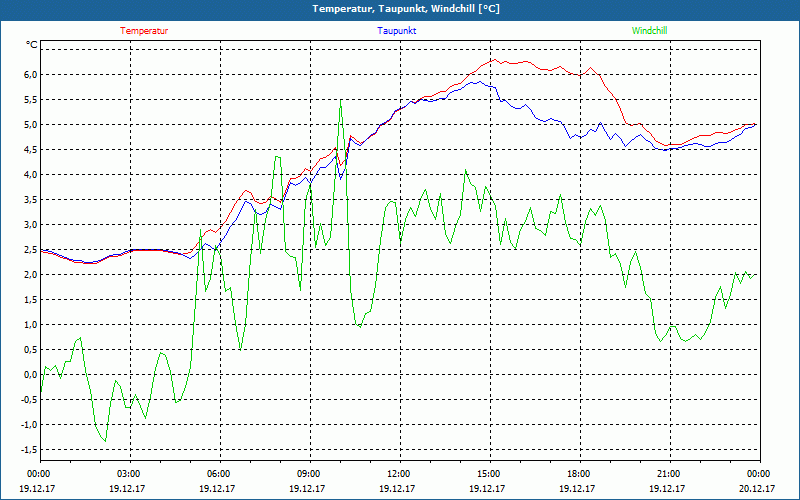Click the 5,5 y-axis value

coord(31,99)
